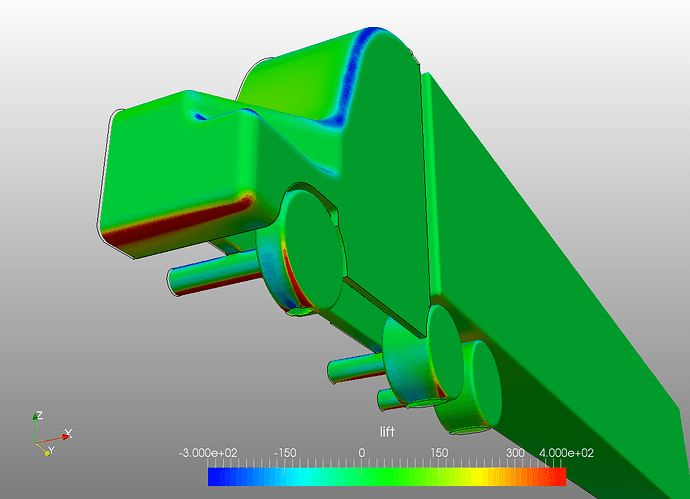Click the 'lift' legend title
The width and height of the screenshot is (690, 499).
(387, 432)
